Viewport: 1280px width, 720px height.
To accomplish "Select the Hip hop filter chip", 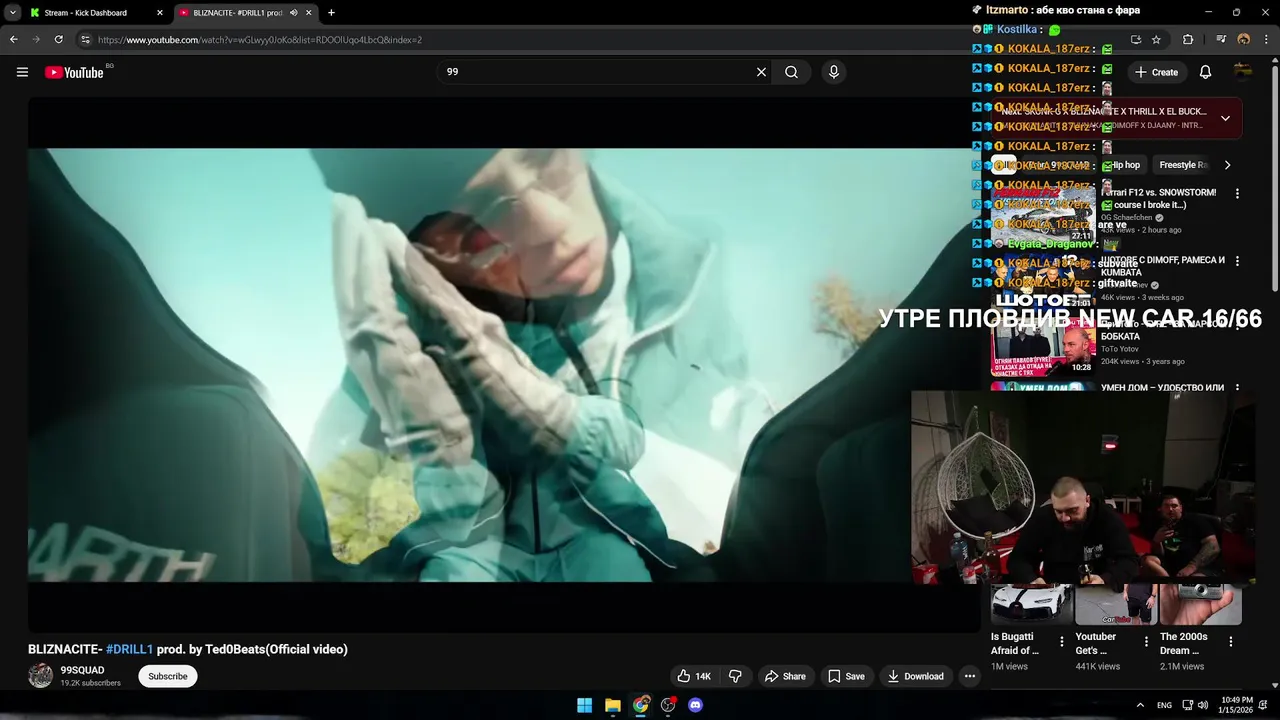I will tap(1125, 165).
